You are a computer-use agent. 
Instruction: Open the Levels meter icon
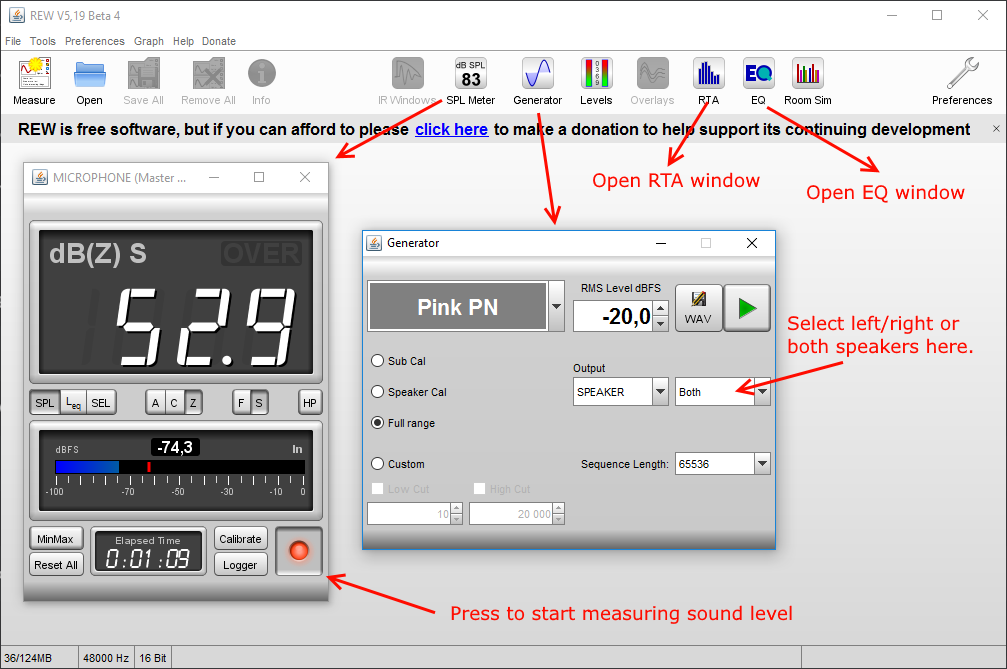coord(596,75)
